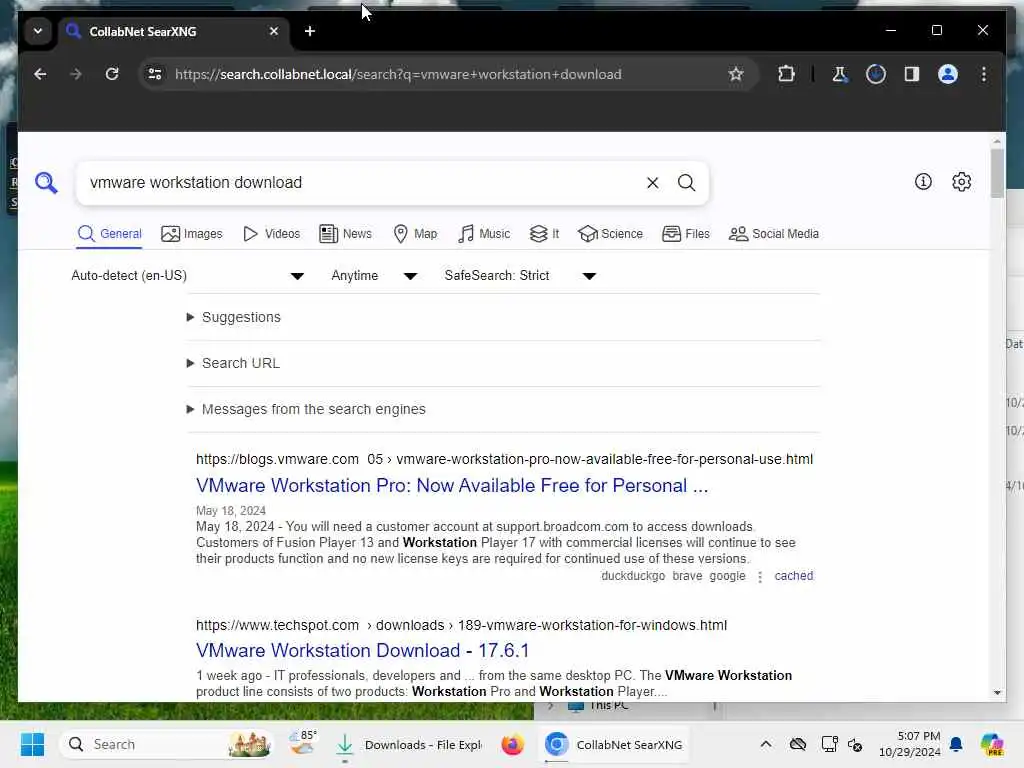
Task: Open the Chrome profile avatar
Action: (x=948, y=74)
